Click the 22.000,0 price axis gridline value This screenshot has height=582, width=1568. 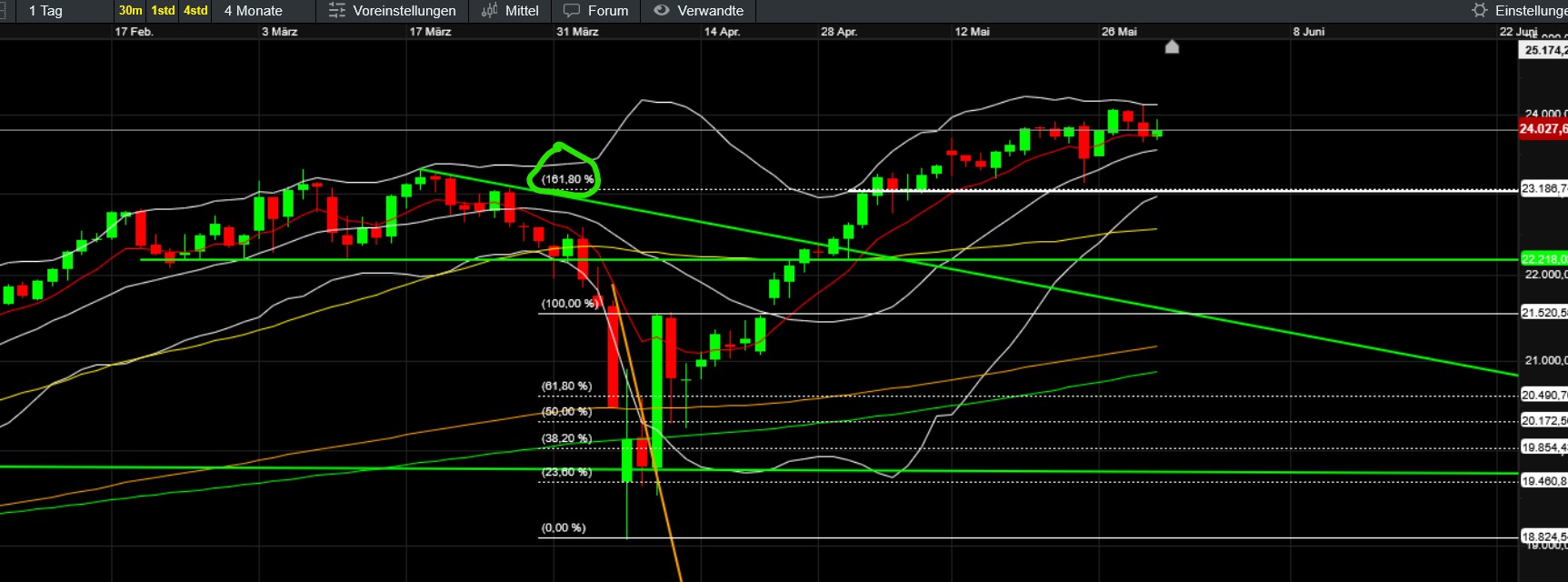(1545, 275)
